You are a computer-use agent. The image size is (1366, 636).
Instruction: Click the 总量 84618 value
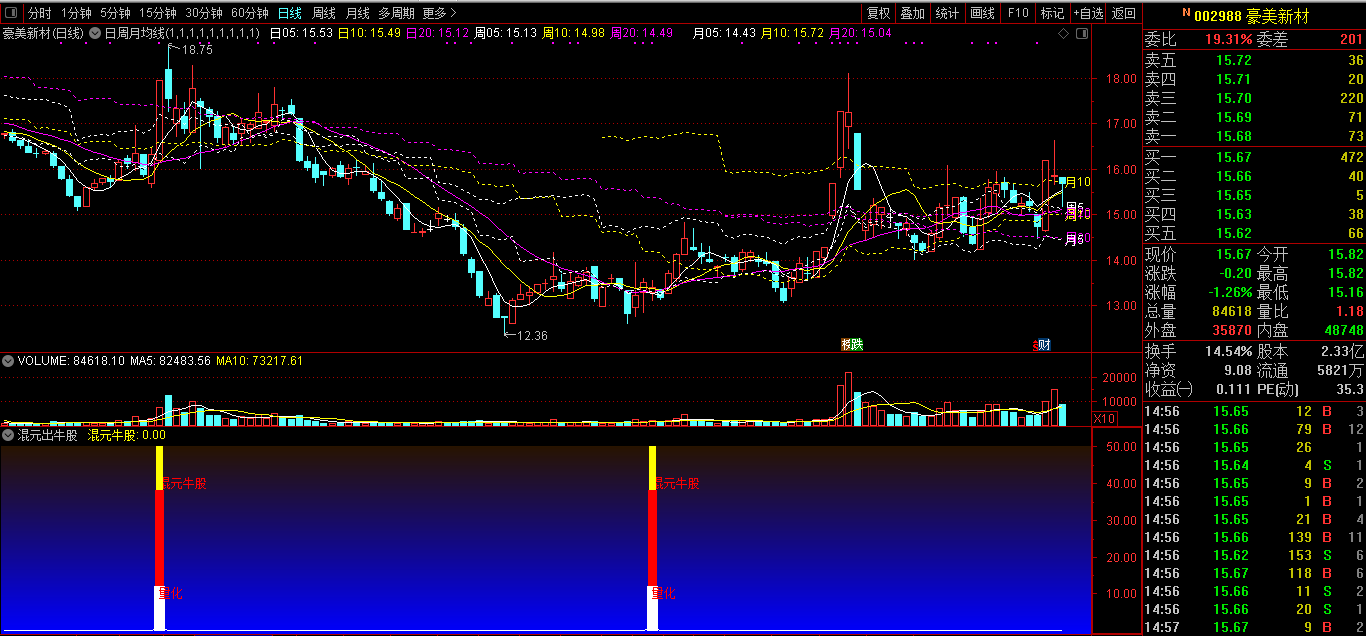click(1232, 312)
